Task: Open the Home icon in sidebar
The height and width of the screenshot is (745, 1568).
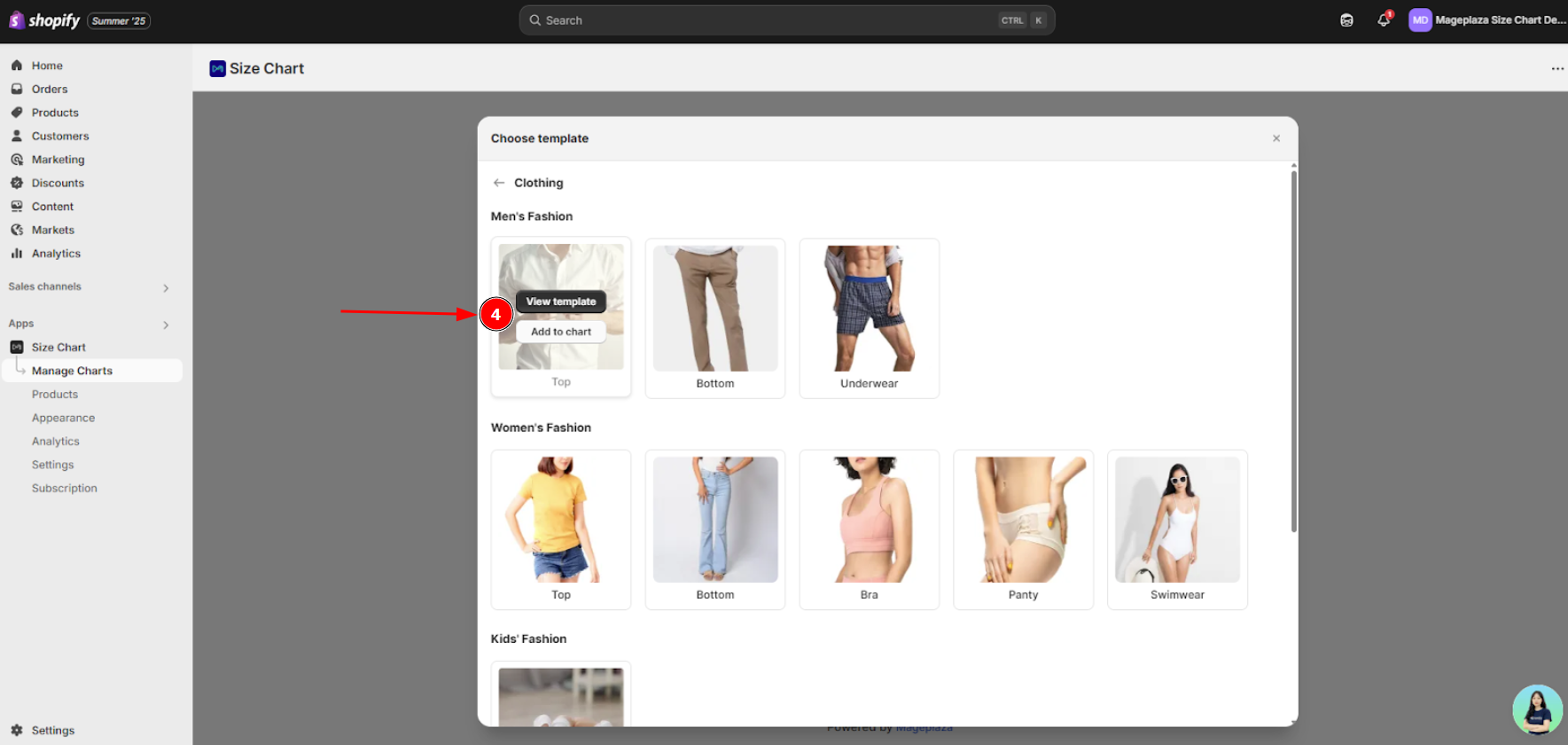Action: (17, 66)
